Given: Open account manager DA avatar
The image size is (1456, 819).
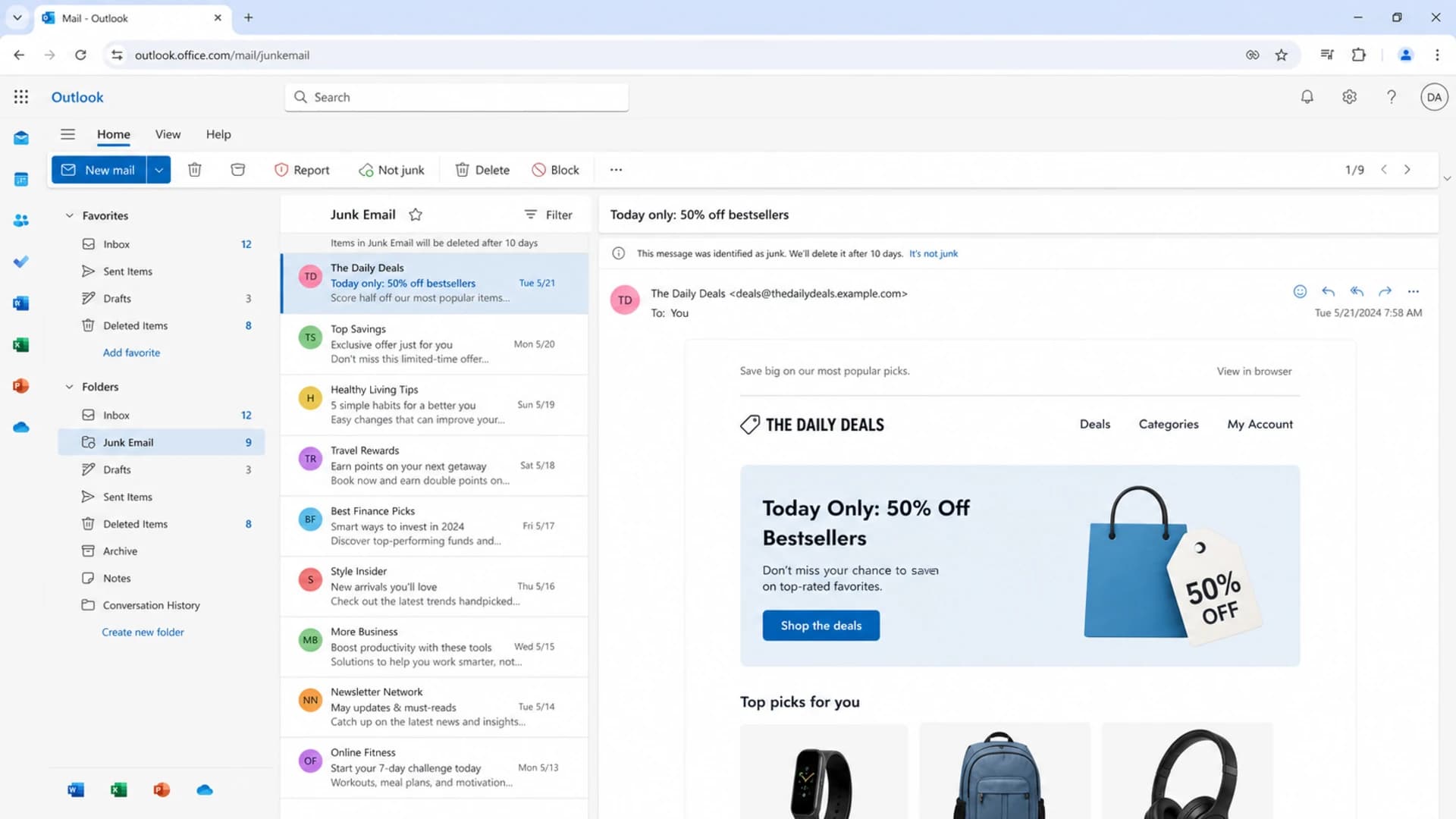Looking at the screenshot, I should (x=1434, y=97).
